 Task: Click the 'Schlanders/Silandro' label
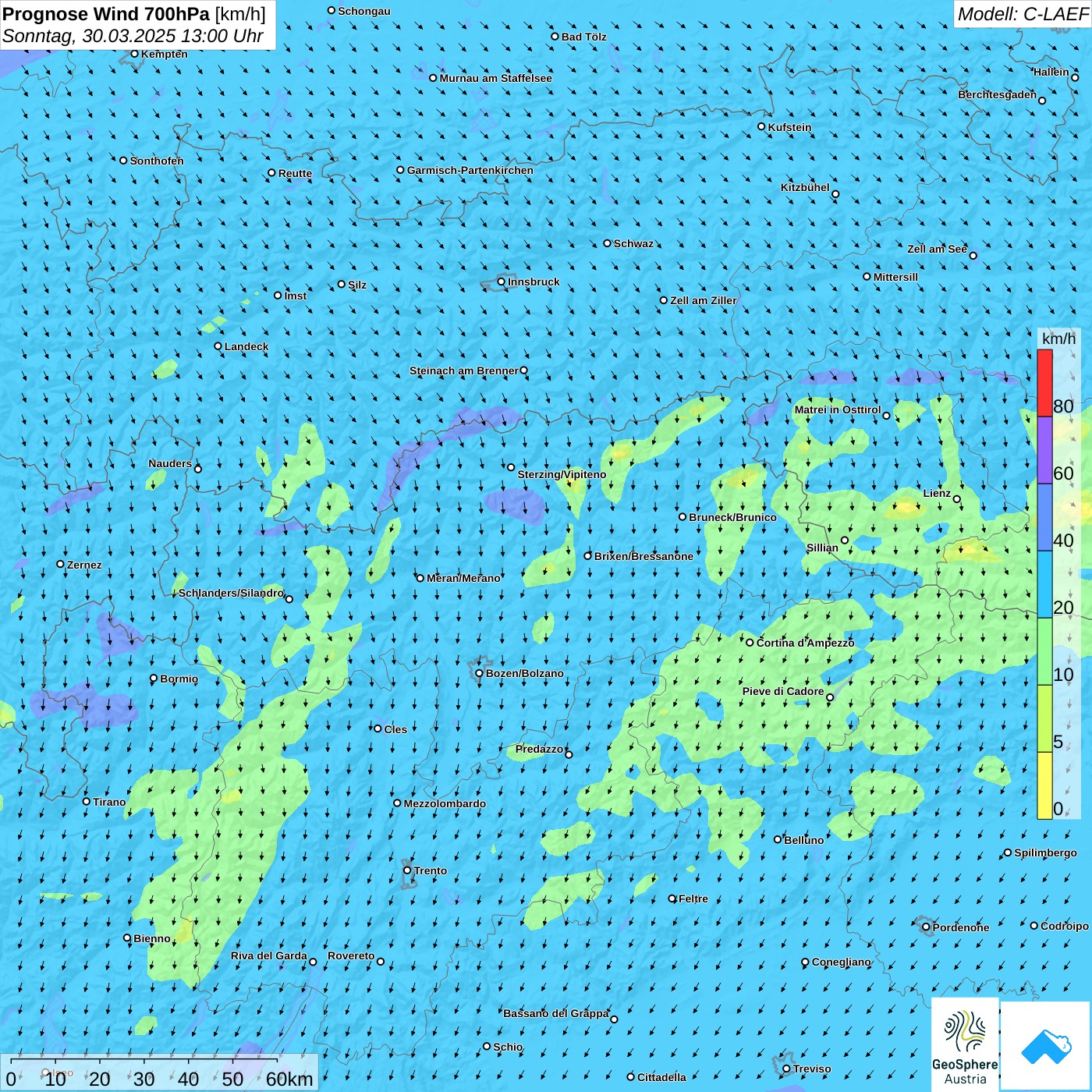(231, 593)
